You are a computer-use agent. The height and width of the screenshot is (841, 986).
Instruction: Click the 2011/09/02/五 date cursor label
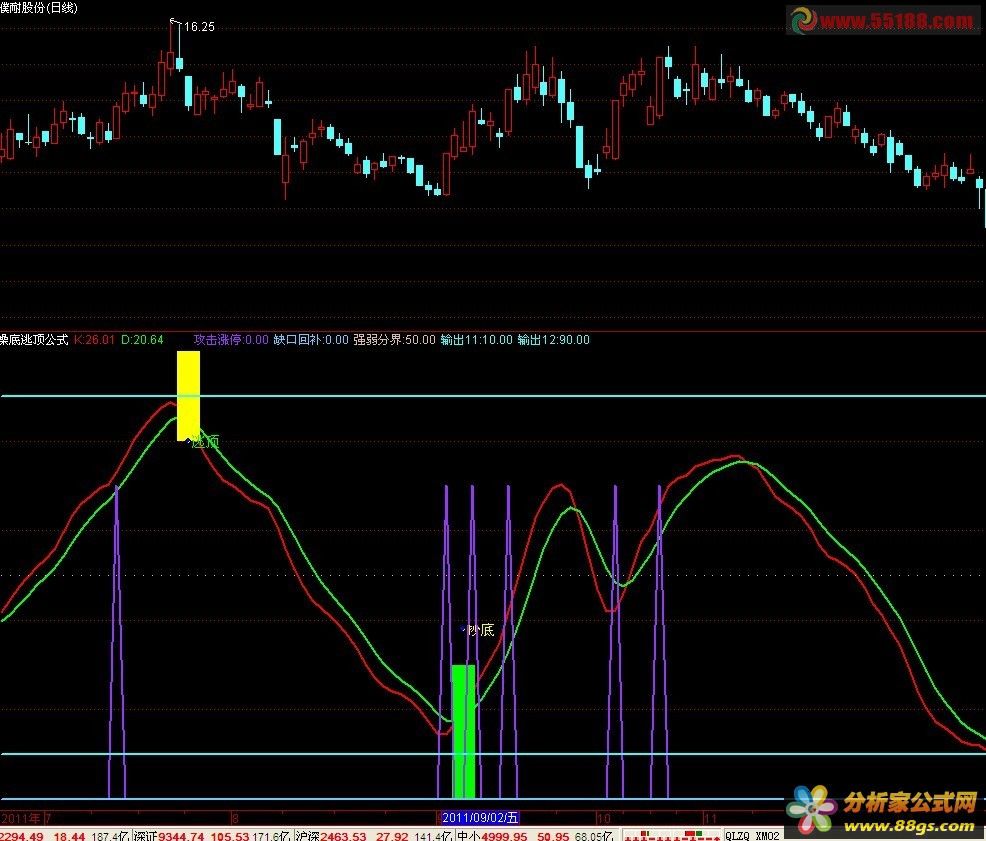480,818
